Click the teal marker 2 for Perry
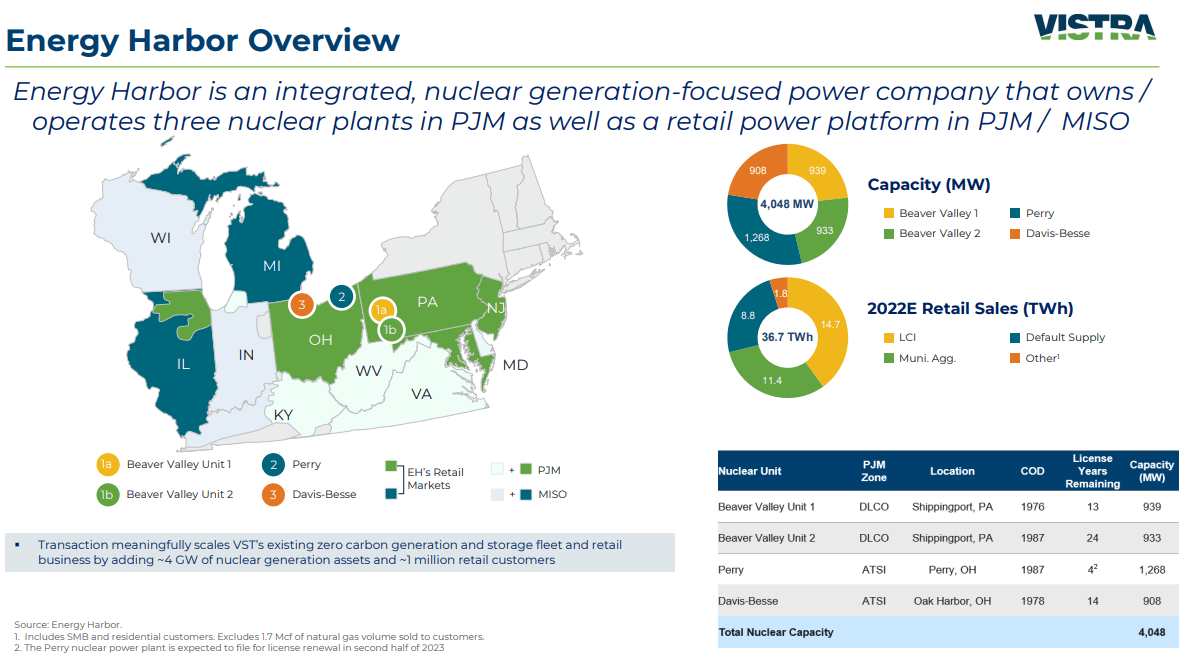This screenshot has height=659, width=1181. (341, 296)
